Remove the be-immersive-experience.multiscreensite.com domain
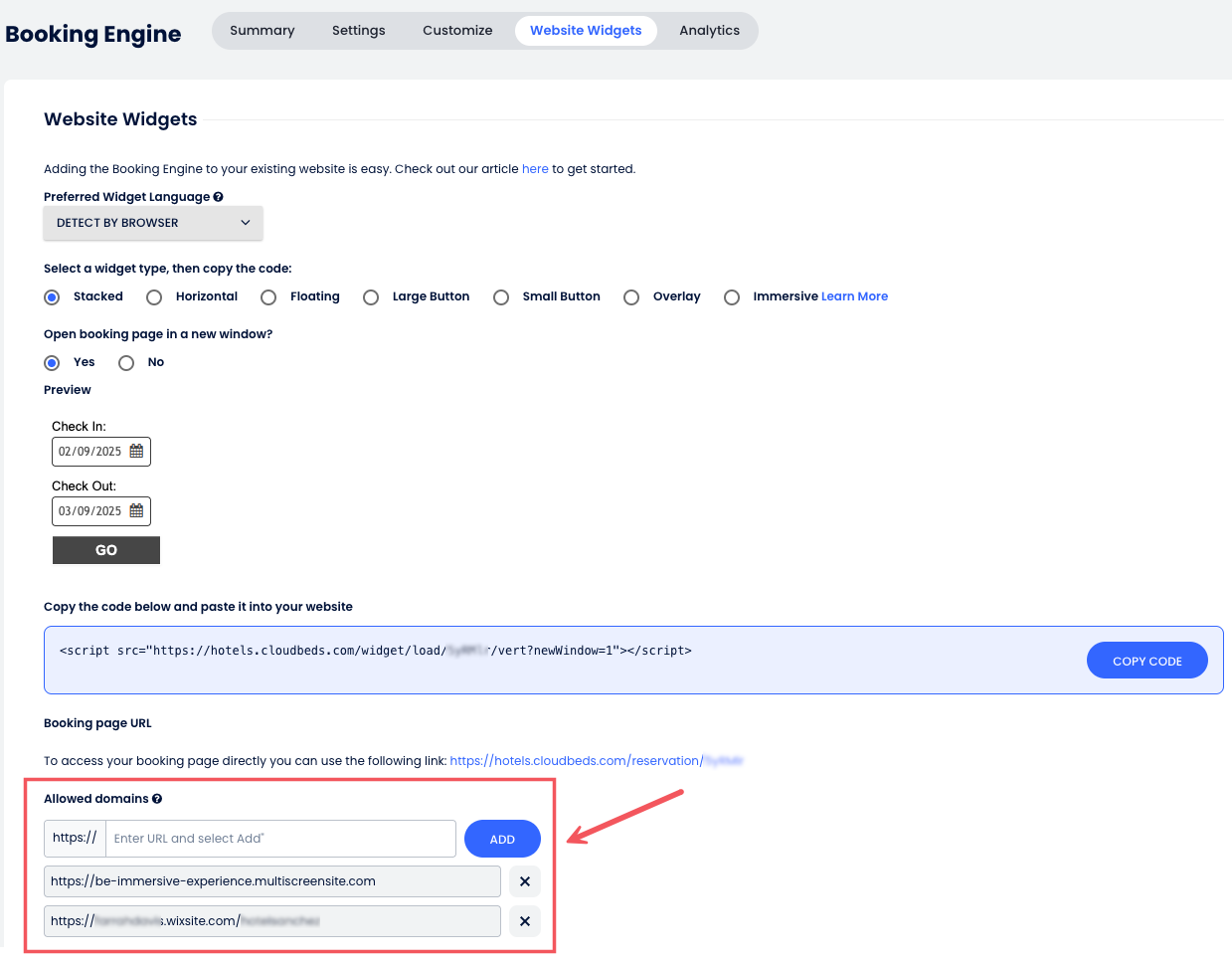 pyautogui.click(x=525, y=881)
